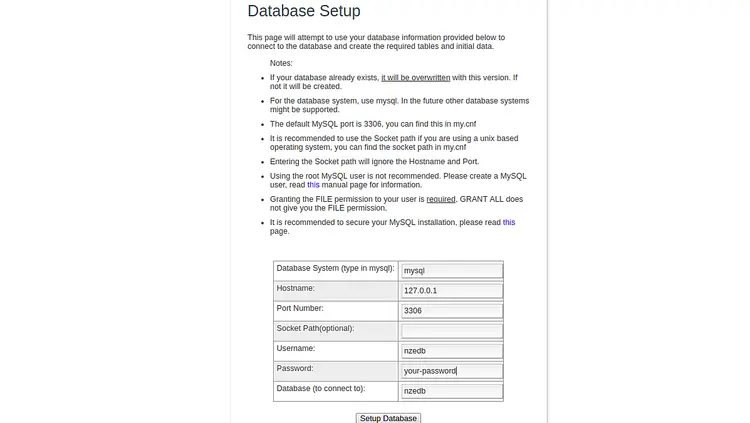Click the 'Socket Path(optional):' label
750x423 pixels.
[x=315, y=328]
